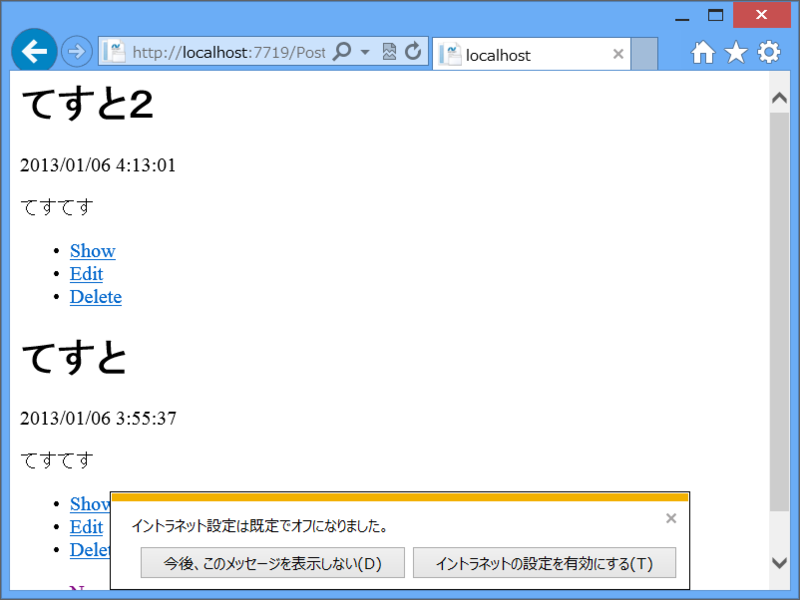Viewport: 800px width, 600px height.
Task: Go back with the browser Back arrow
Action: [x=34, y=51]
